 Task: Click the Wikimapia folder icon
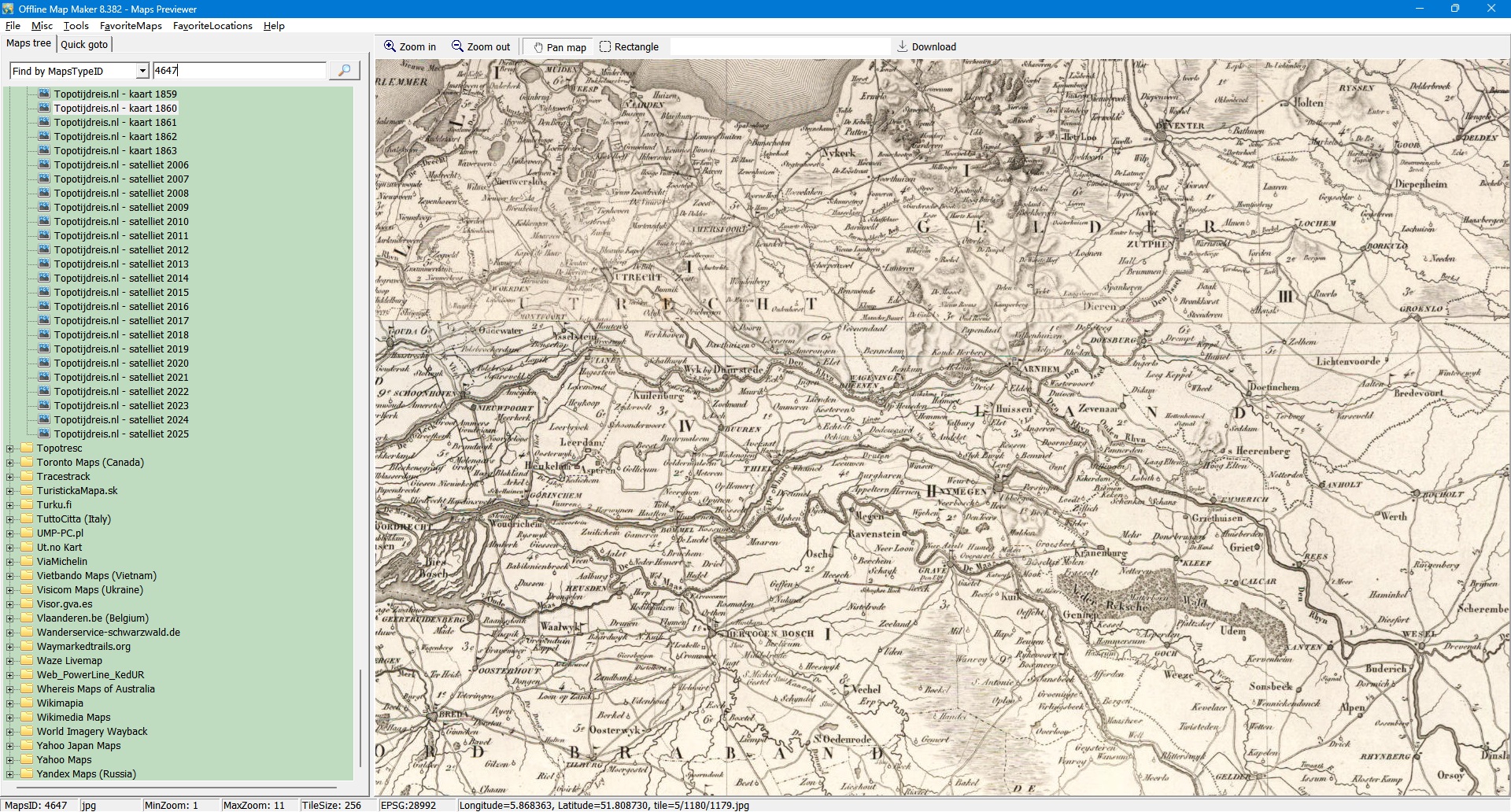(x=27, y=703)
